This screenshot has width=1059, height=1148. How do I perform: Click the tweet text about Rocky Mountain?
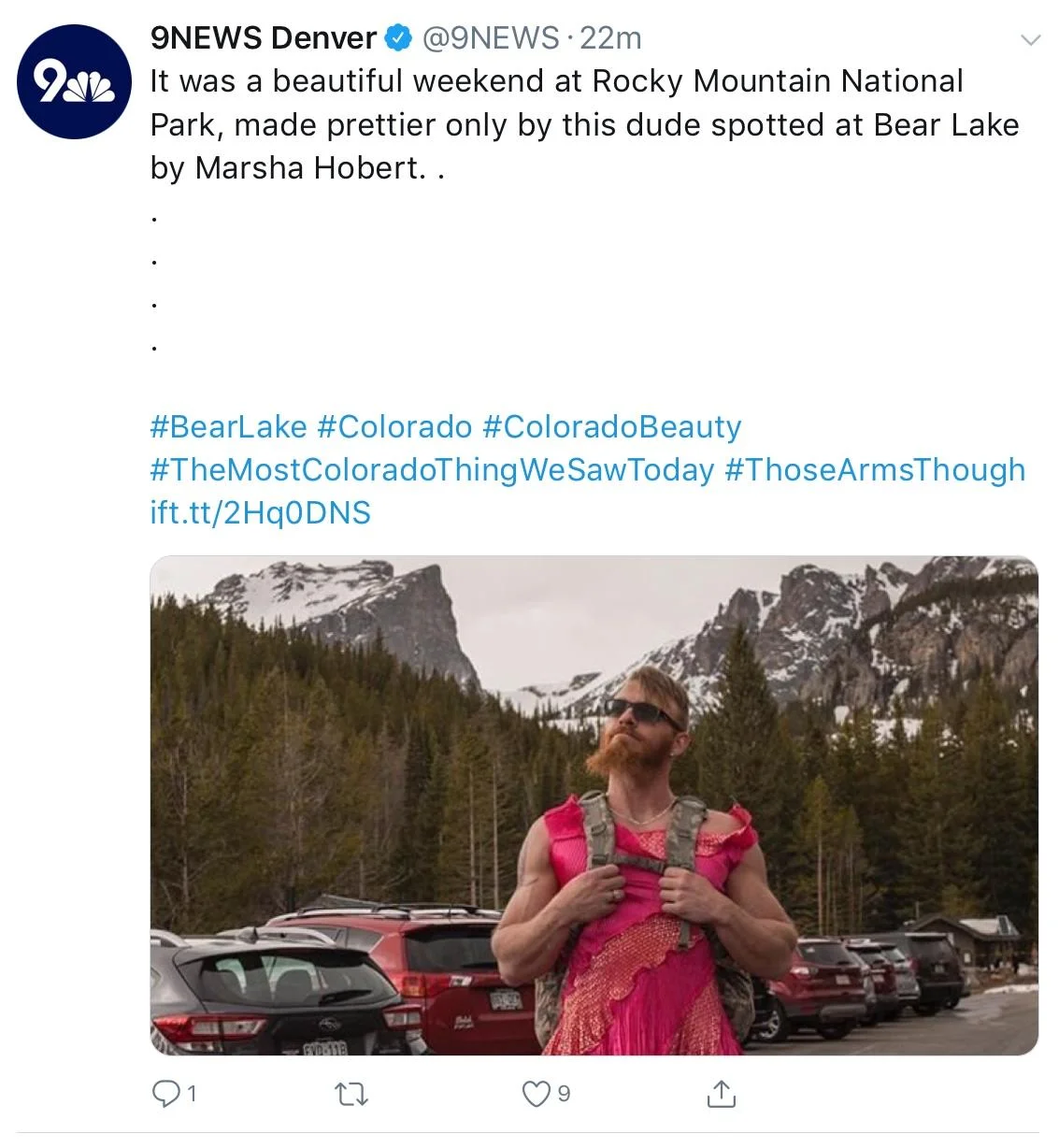584,124
